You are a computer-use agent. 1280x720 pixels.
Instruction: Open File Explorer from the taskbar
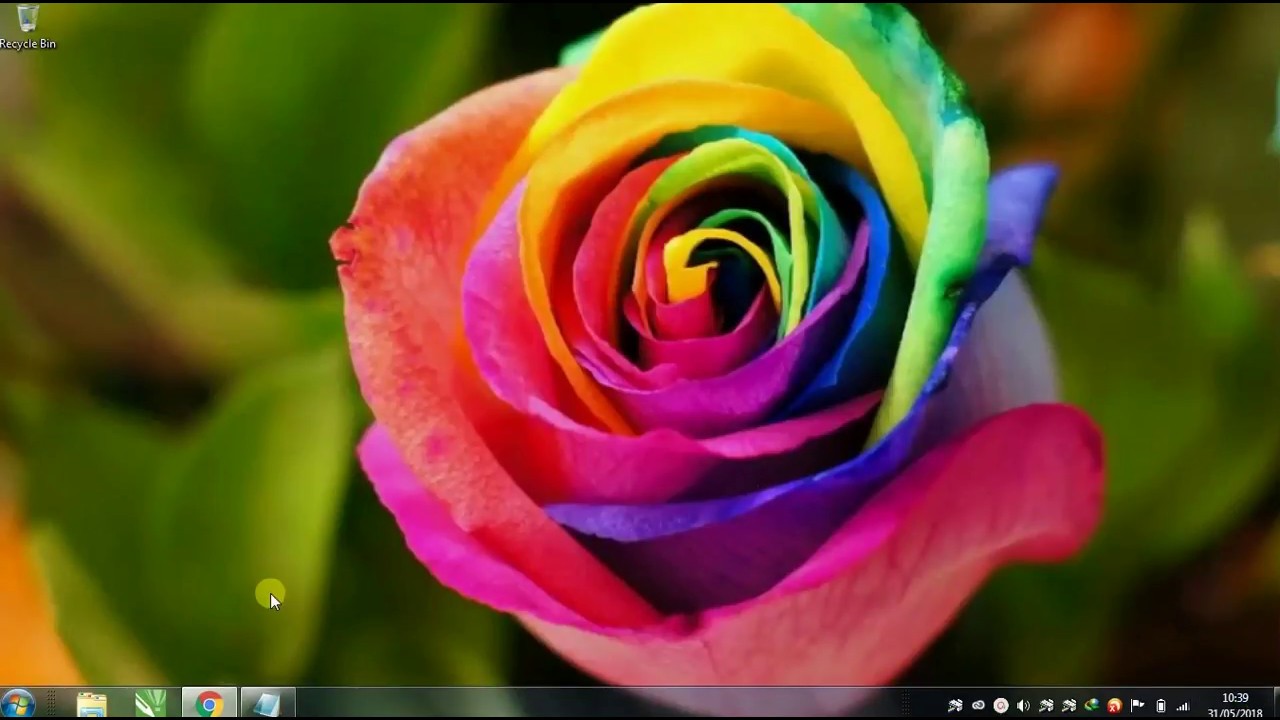pyautogui.click(x=92, y=704)
